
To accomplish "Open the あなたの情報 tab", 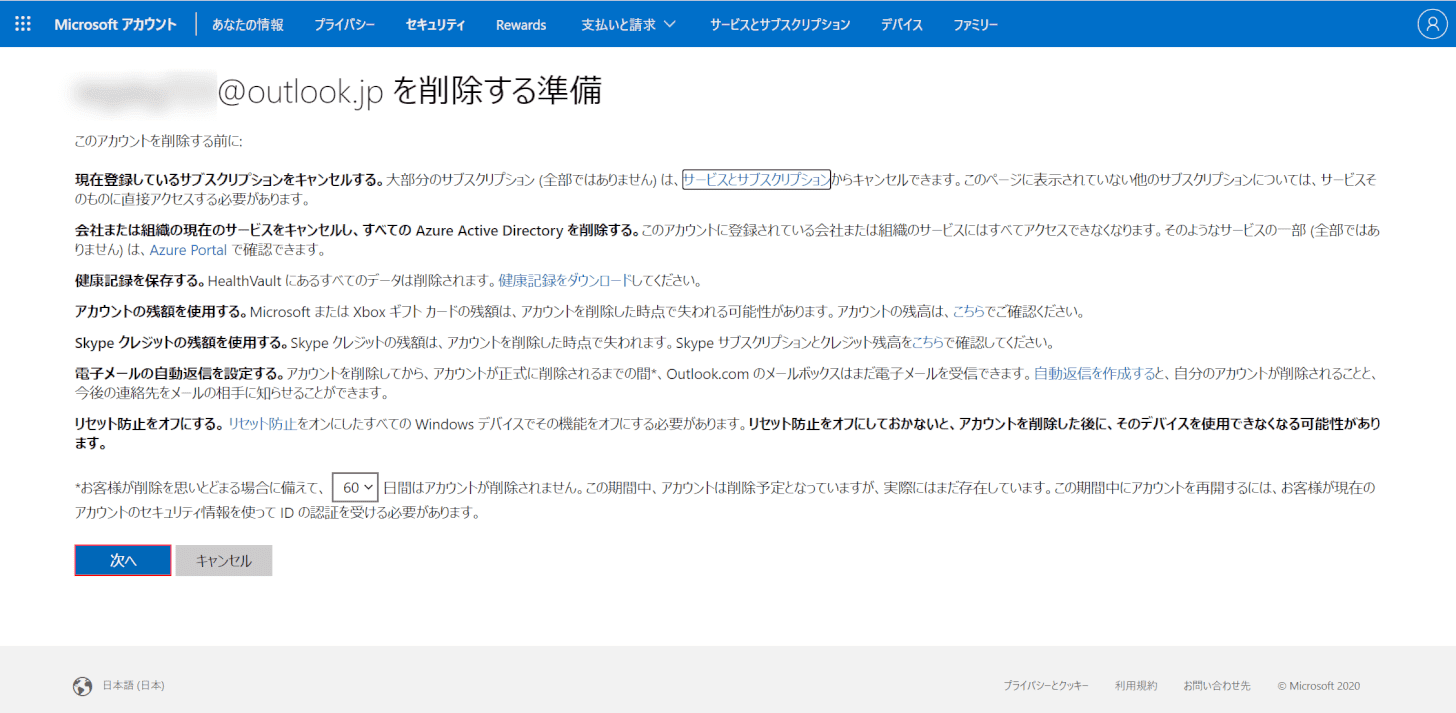I will [x=247, y=24].
